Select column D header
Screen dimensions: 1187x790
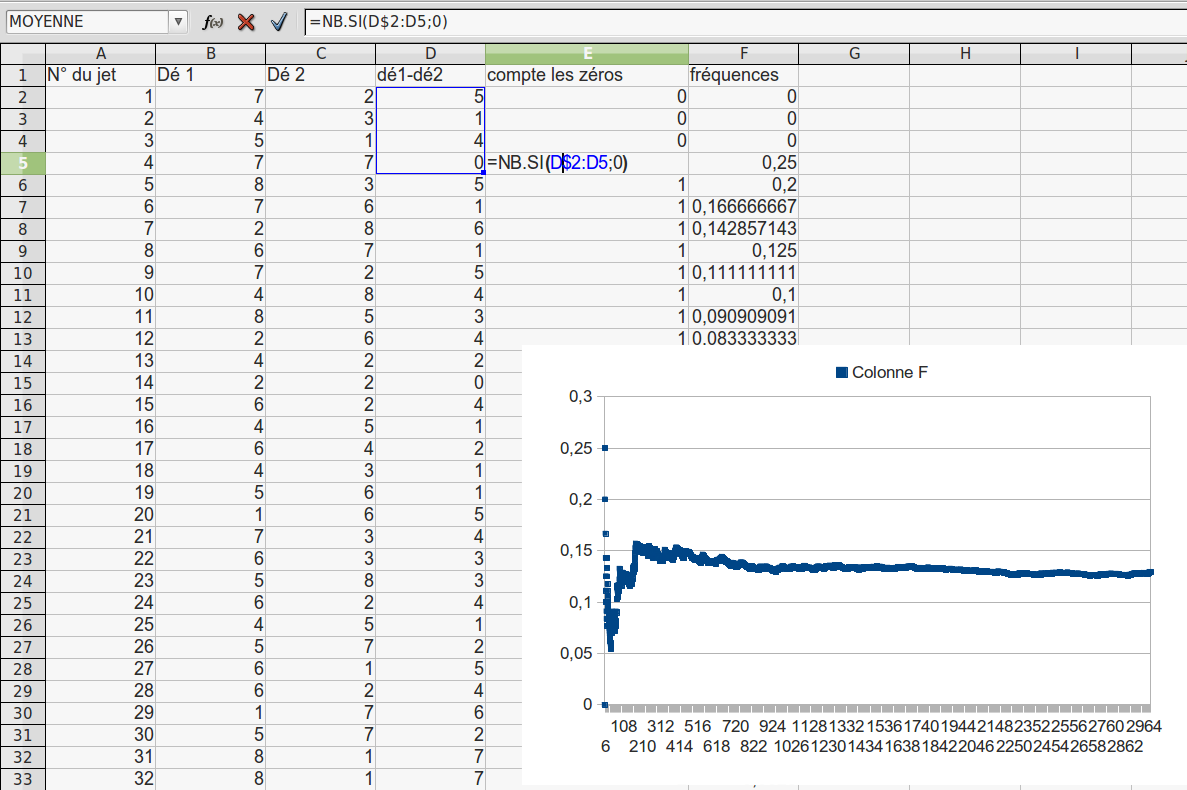430,54
